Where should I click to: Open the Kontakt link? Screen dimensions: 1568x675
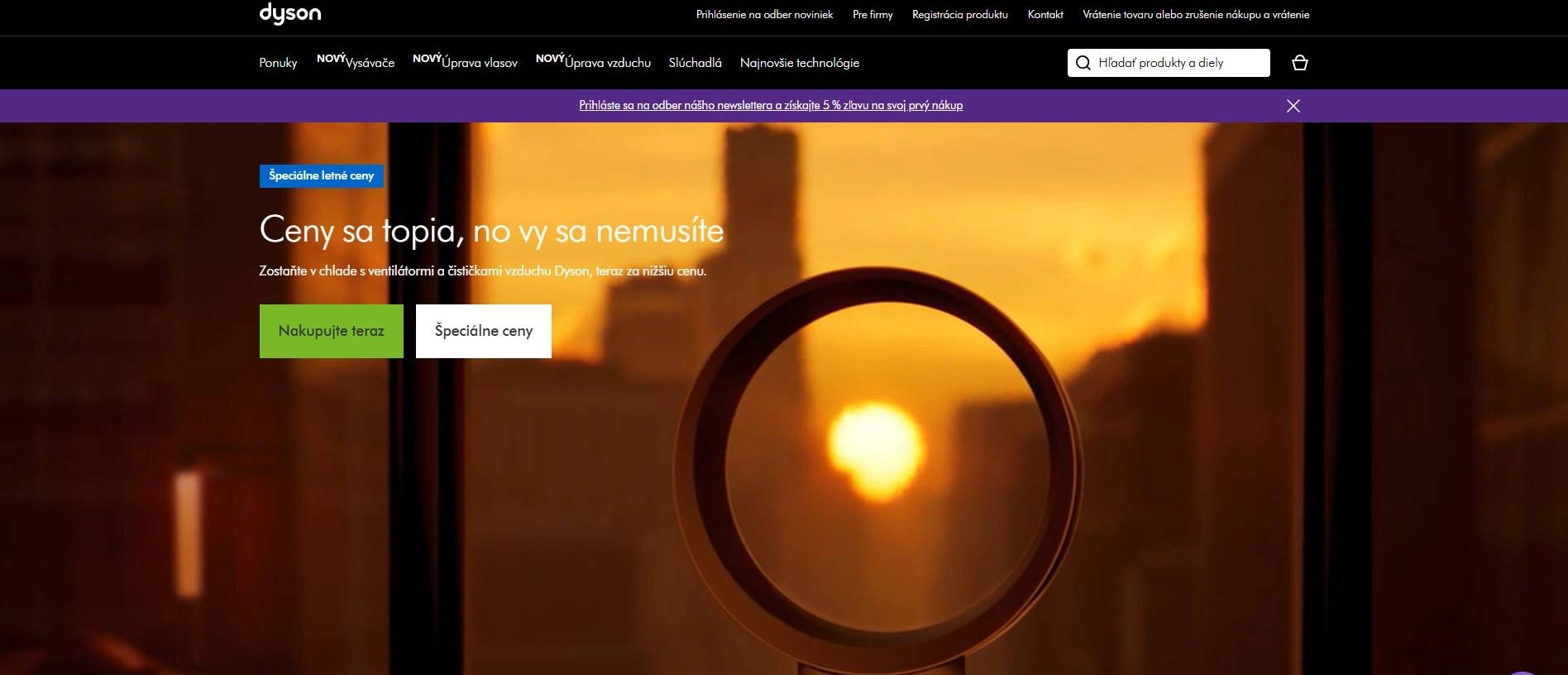1045,14
